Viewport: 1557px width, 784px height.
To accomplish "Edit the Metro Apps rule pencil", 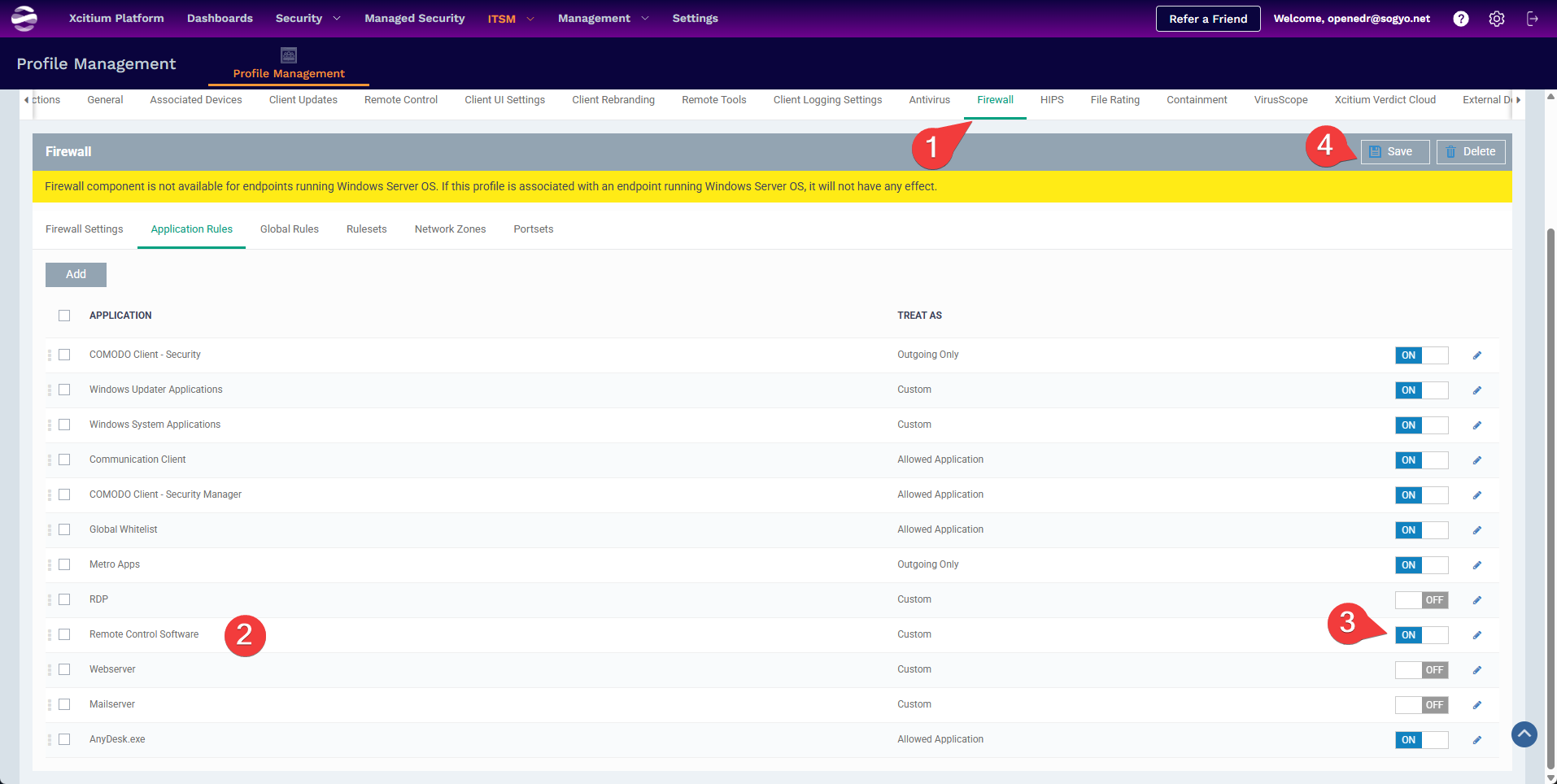I will click(x=1477, y=565).
